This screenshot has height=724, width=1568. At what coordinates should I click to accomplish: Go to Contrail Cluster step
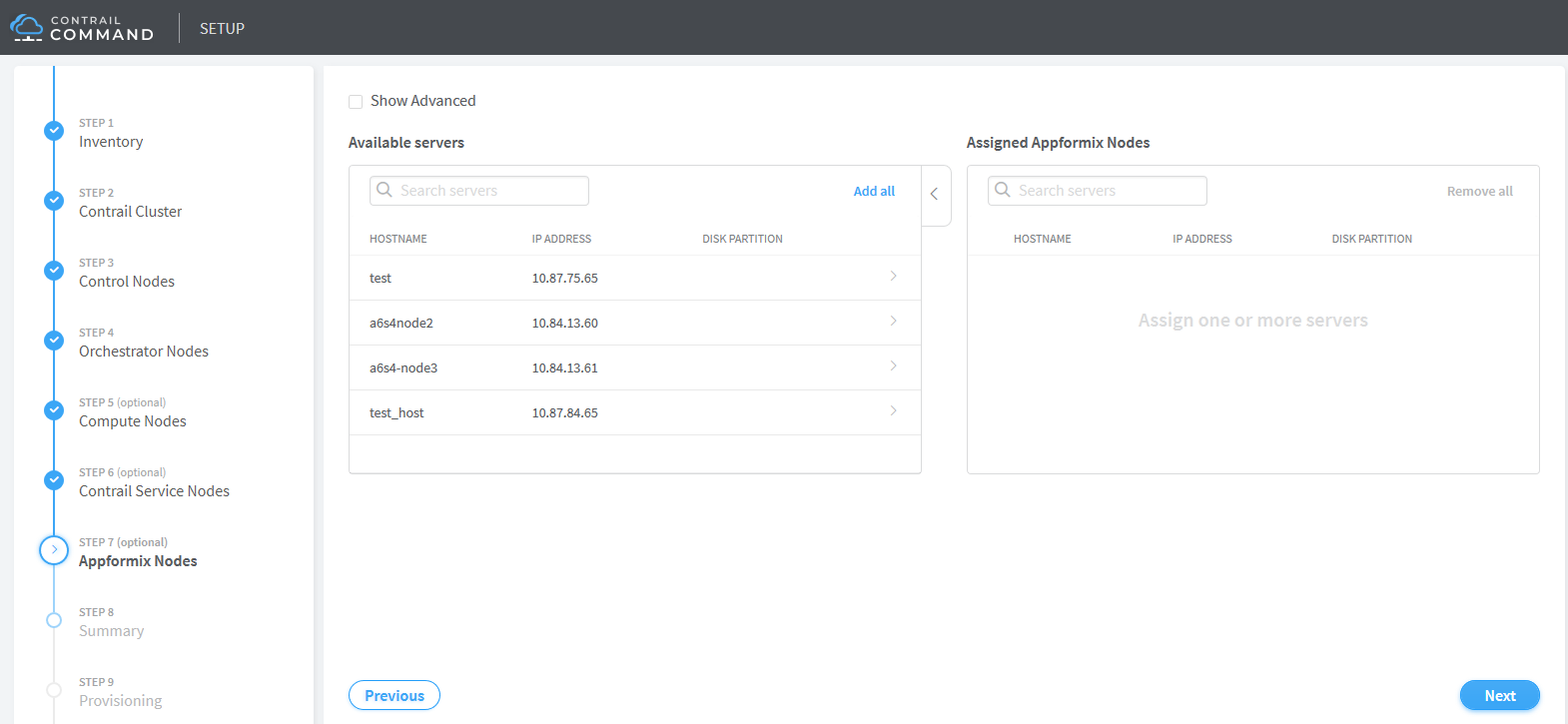[x=131, y=212]
